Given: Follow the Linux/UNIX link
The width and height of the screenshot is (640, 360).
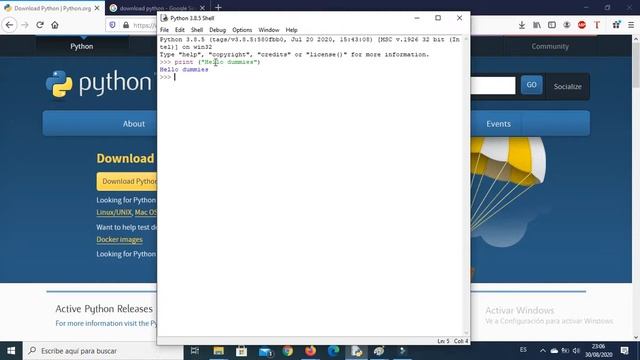Looking at the screenshot, I should pyautogui.click(x=114, y=212).
